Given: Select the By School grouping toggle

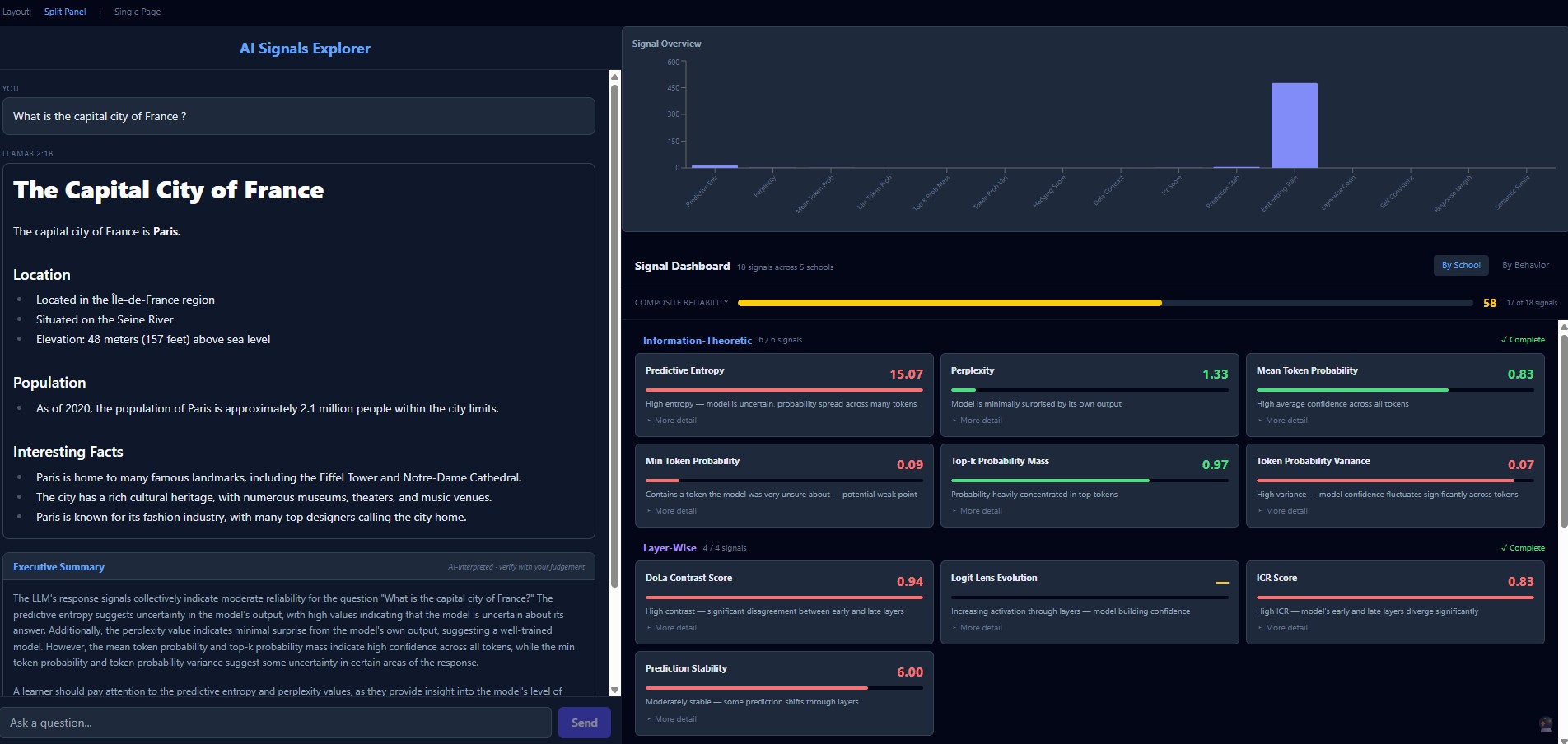Looking at the screenshot, I should [1460, 265].
